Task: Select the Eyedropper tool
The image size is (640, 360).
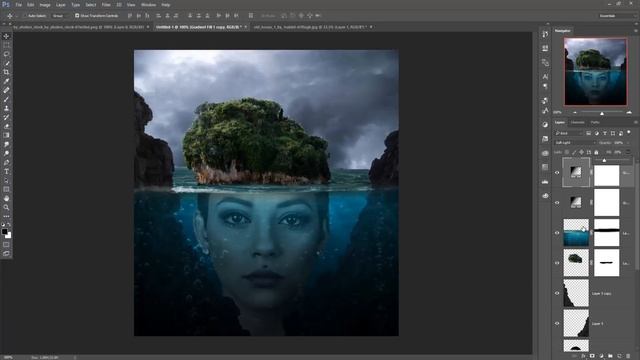Action: [6, 81]
